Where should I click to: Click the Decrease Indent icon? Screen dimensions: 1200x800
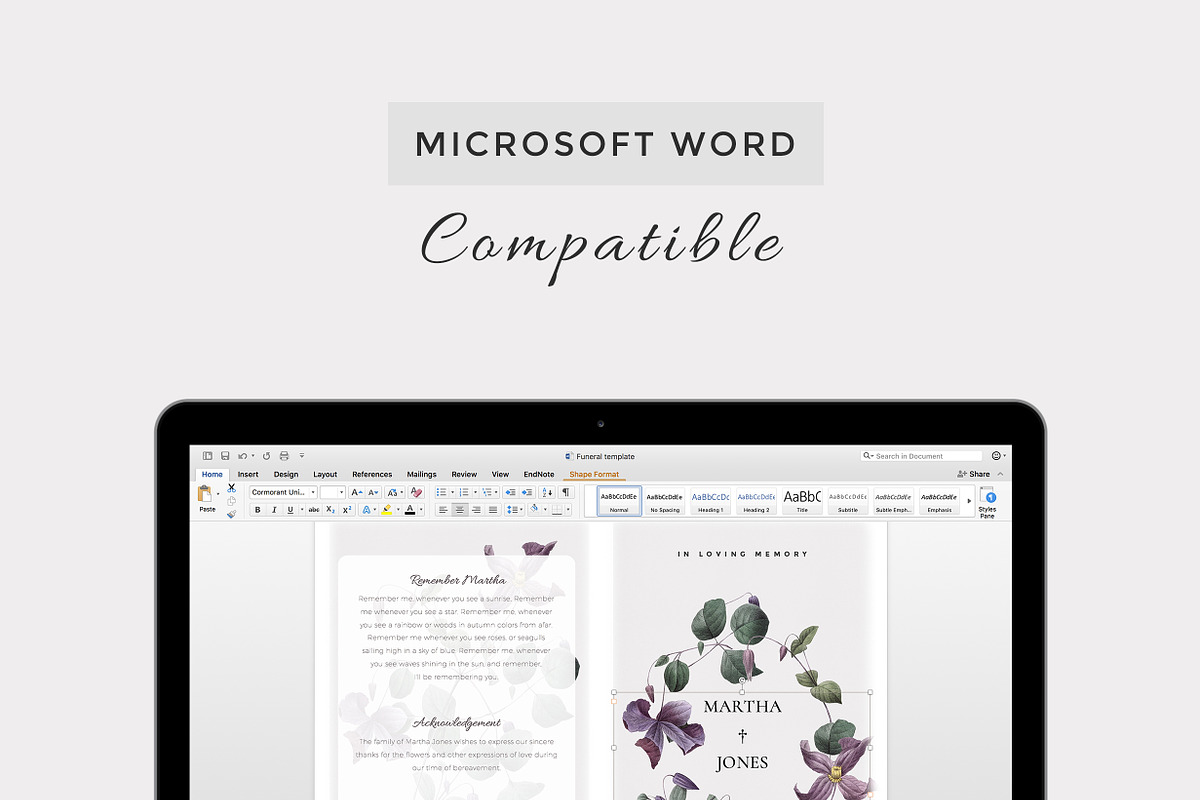(510, 492)
